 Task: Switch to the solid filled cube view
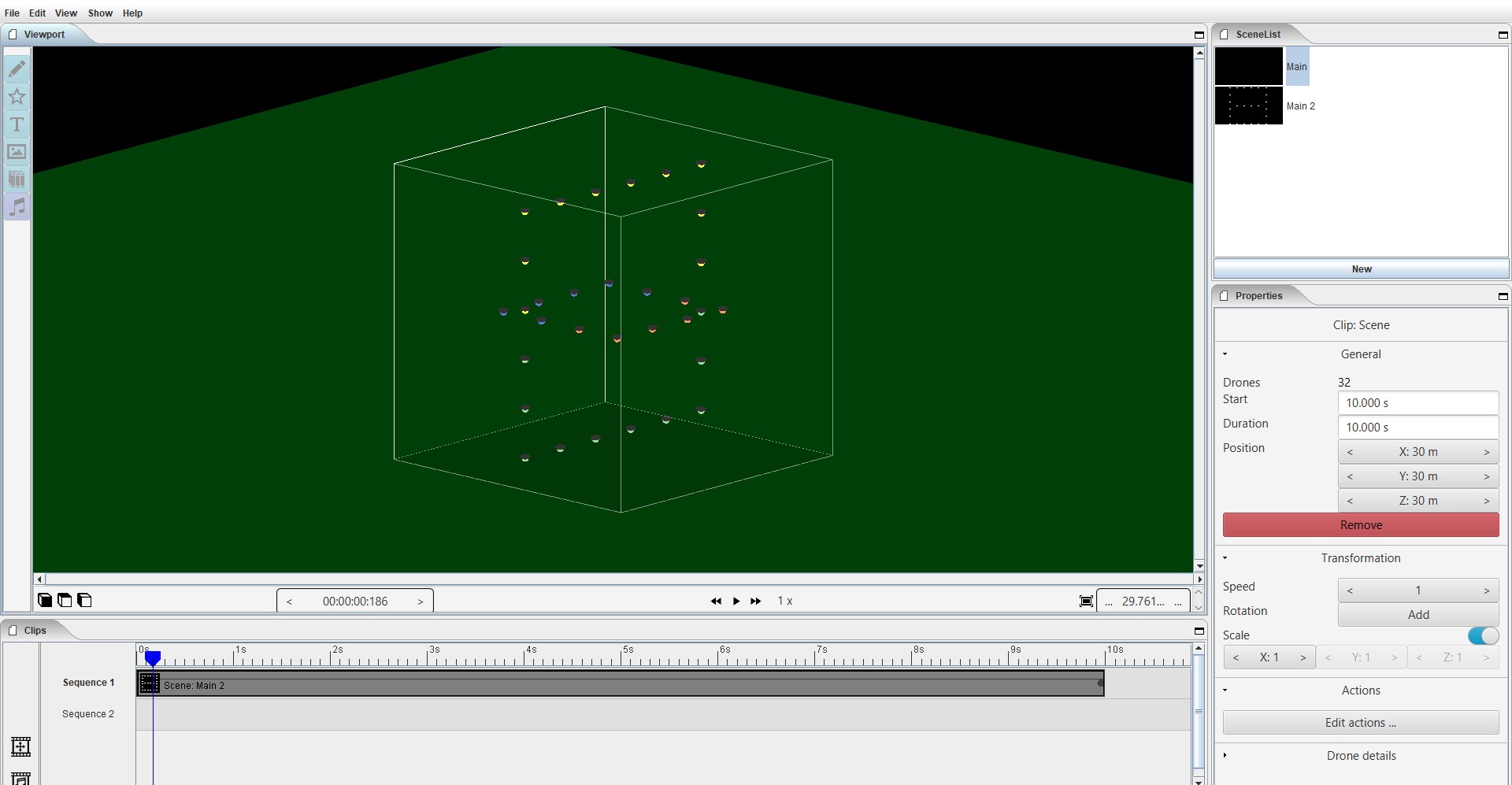pos(45,601)
